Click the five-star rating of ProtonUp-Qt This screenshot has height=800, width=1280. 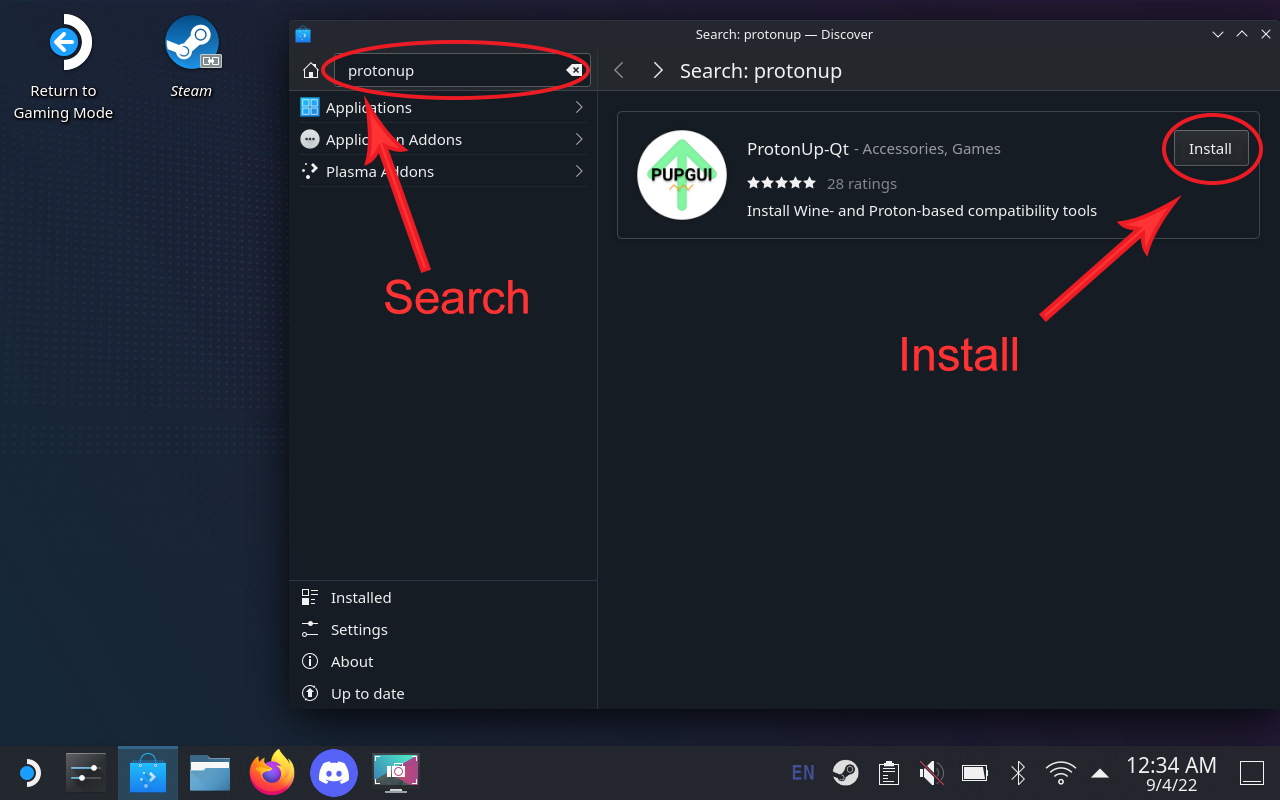tap(782, 183)
